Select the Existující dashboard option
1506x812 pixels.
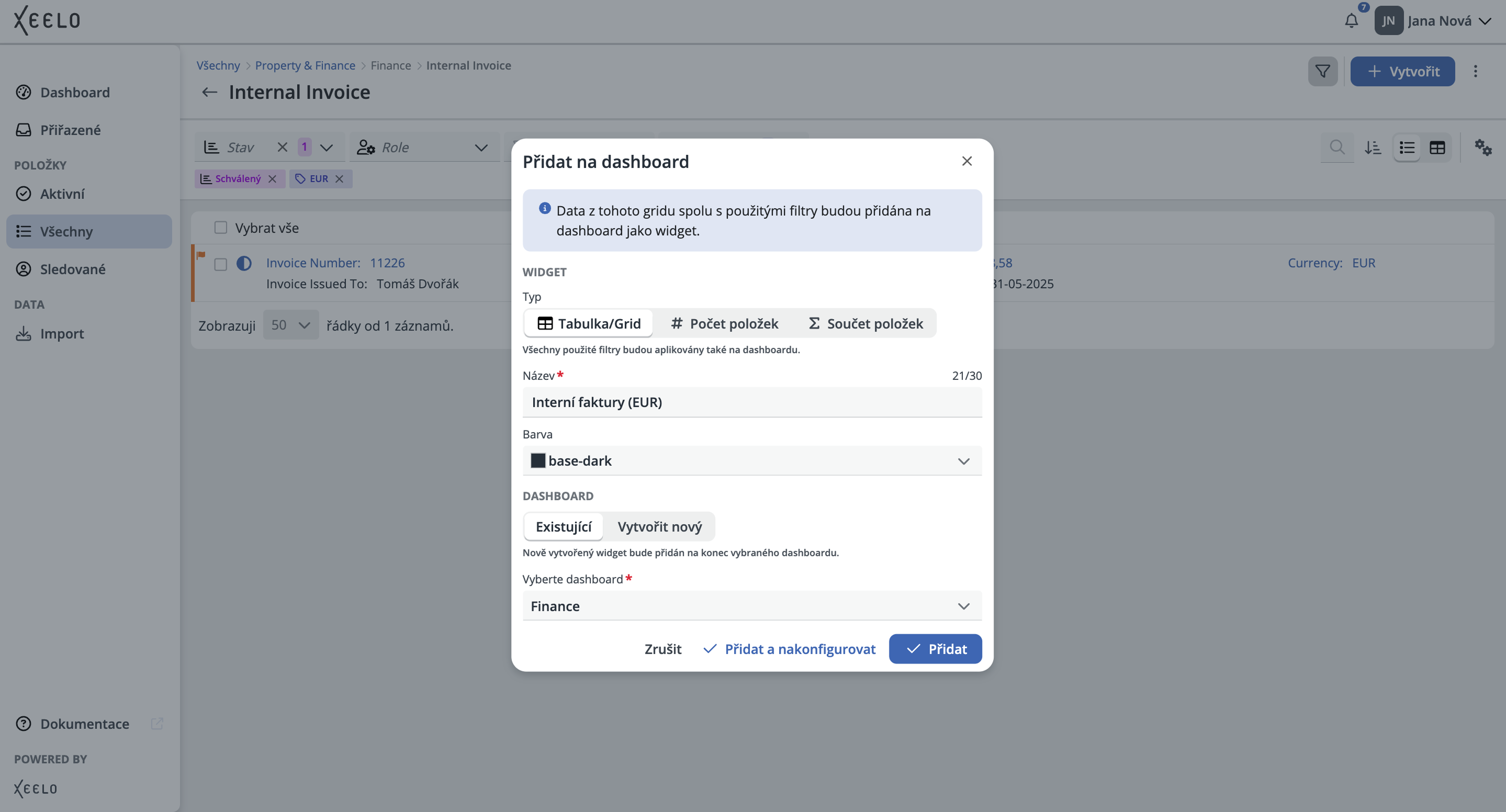click(x=564, y=527)
